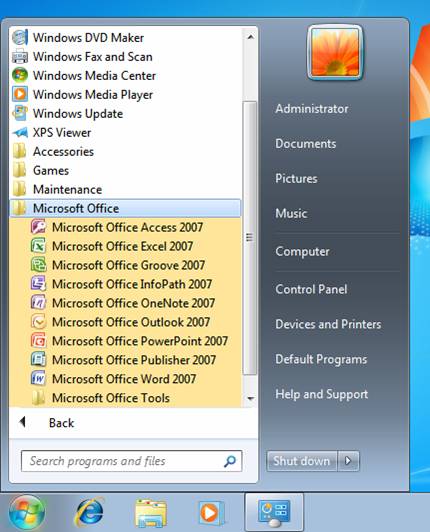Open Default Programs
The height and width of the screenshot is (532, 430).
pyautogui.click(x=321, y=359)
